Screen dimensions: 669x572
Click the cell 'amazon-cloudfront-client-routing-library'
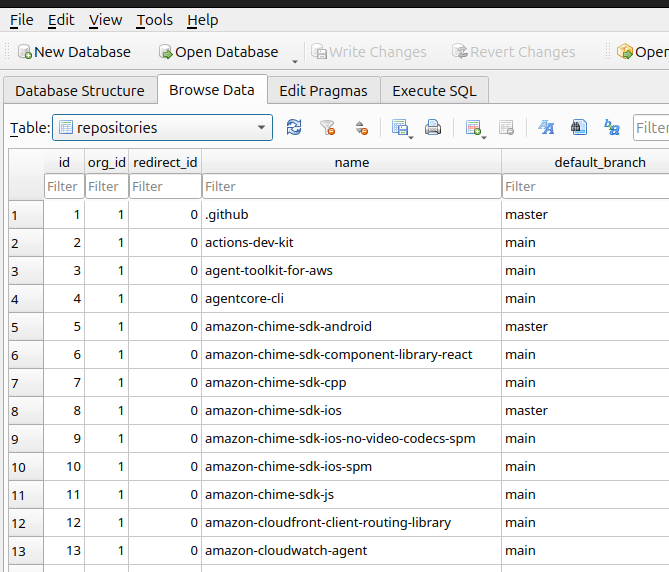(352, 523)
